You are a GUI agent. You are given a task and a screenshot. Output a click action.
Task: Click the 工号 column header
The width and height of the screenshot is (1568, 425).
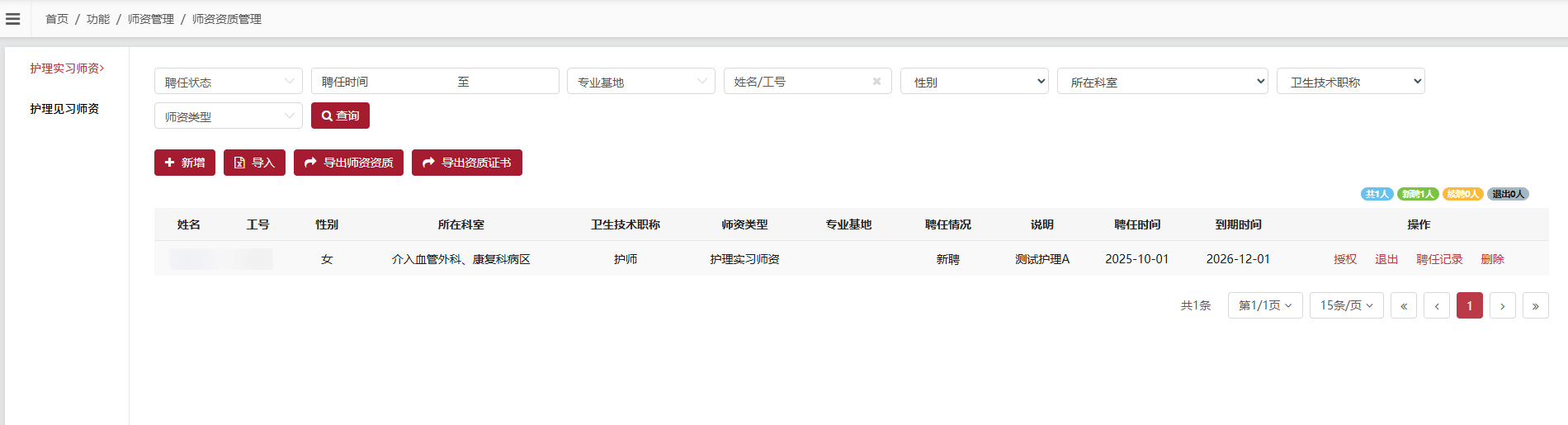click(258, 224)
